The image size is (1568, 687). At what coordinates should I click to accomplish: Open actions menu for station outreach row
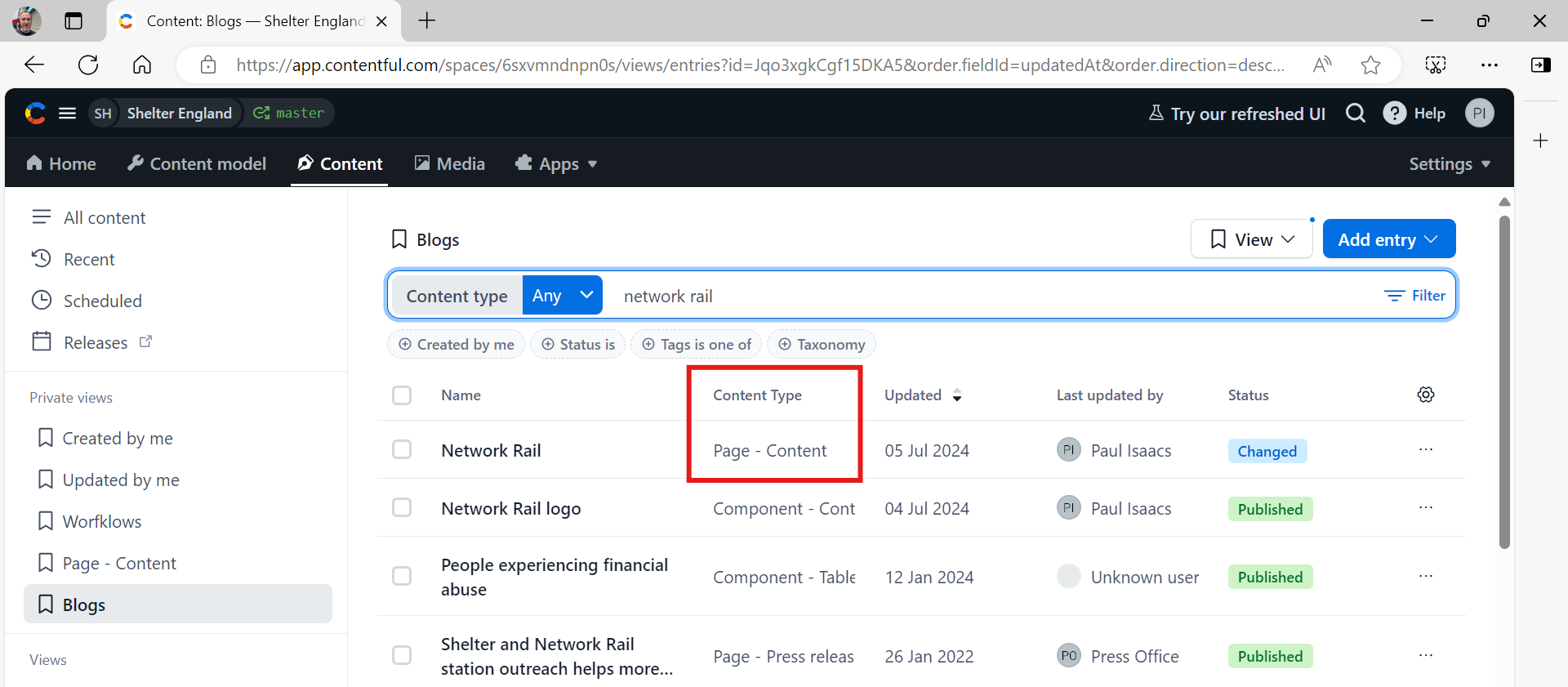tap(1426, 656)
